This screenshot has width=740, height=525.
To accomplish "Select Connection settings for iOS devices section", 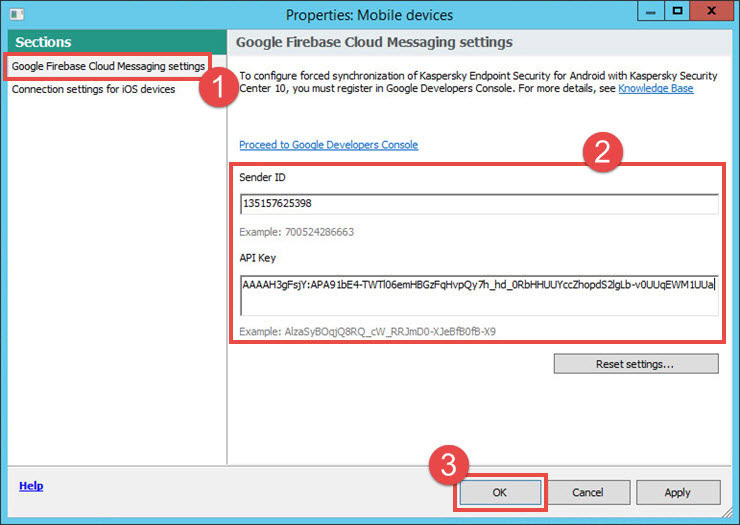I will [x=93, y=89].
